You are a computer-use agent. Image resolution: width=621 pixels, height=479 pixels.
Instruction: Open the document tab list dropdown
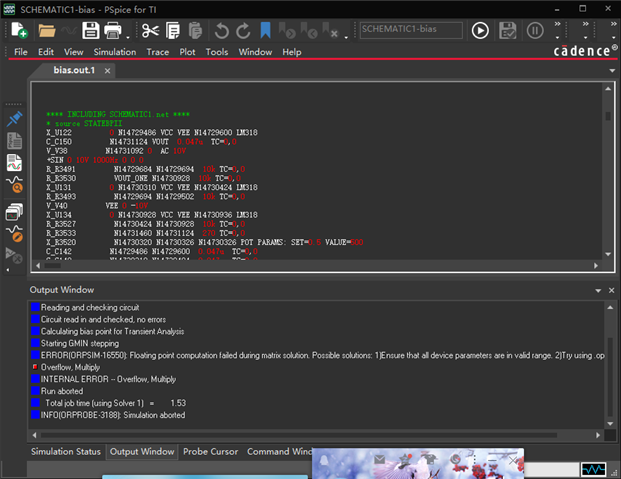tap(612, 71)
